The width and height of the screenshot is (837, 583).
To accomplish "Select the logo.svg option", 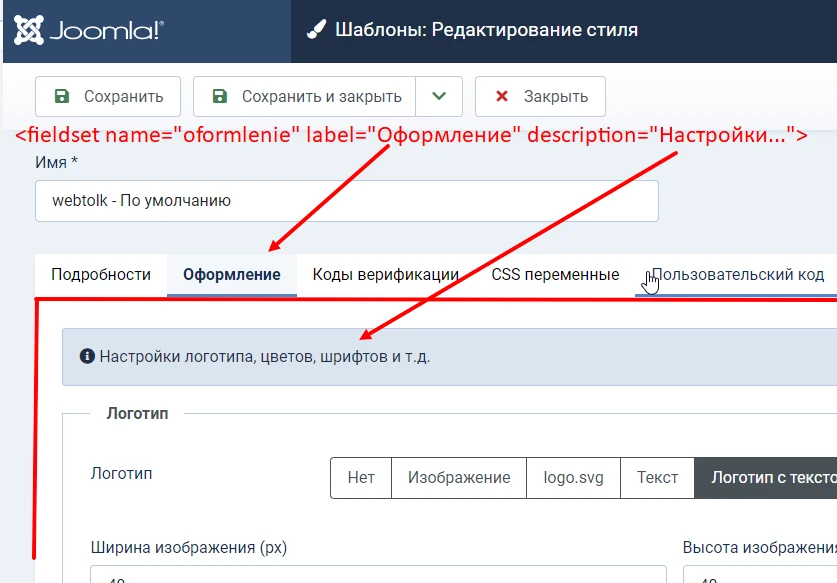I will pyautogui.click(x=573, y=478).
